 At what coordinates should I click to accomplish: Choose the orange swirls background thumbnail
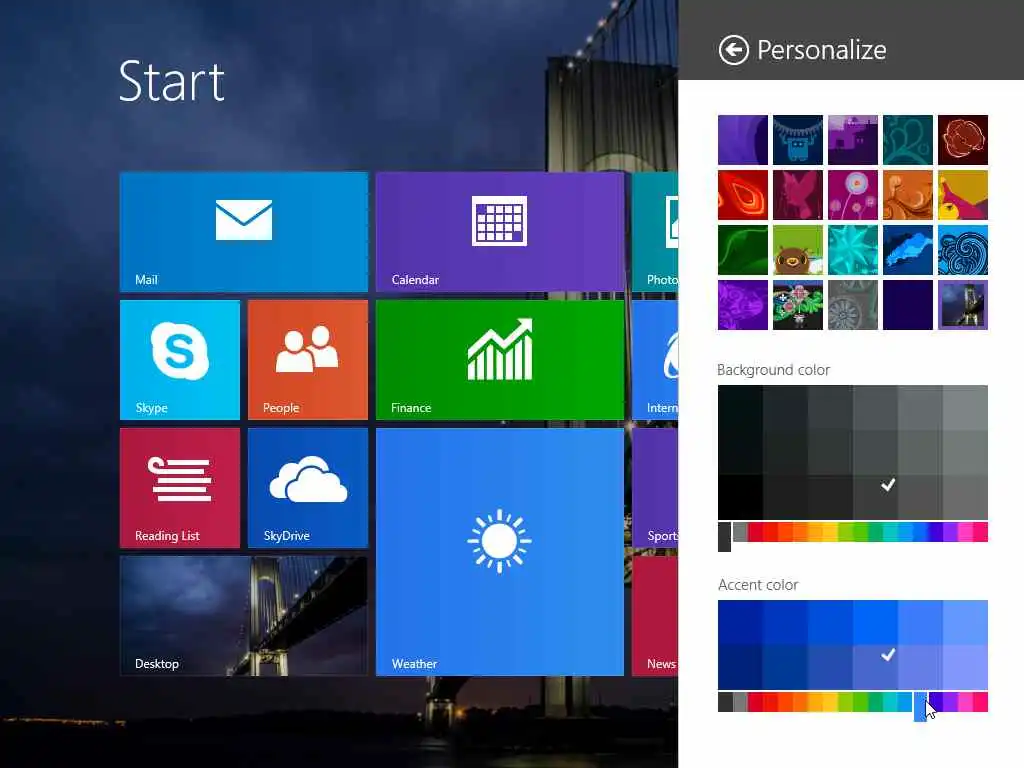(908, 195)
